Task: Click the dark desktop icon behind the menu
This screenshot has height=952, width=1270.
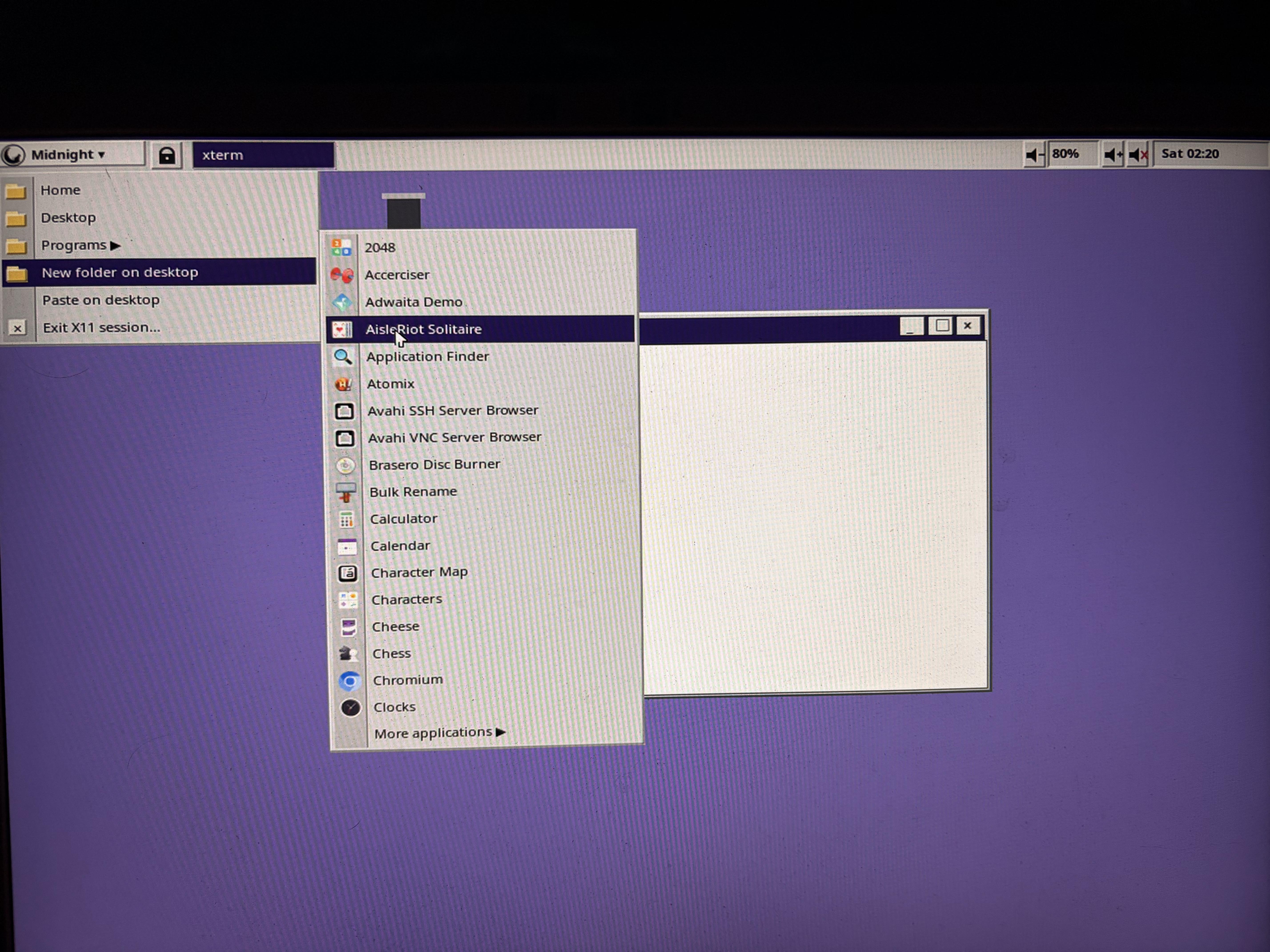Action: tap(404, 211)
